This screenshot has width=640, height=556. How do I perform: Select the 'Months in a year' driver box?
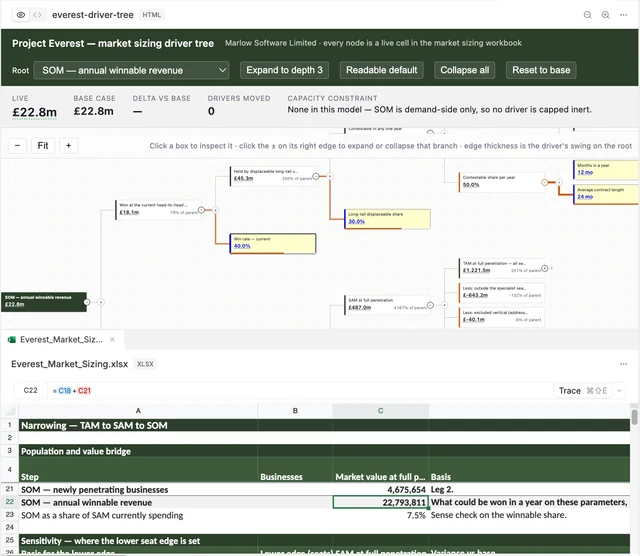click(606, 169)
